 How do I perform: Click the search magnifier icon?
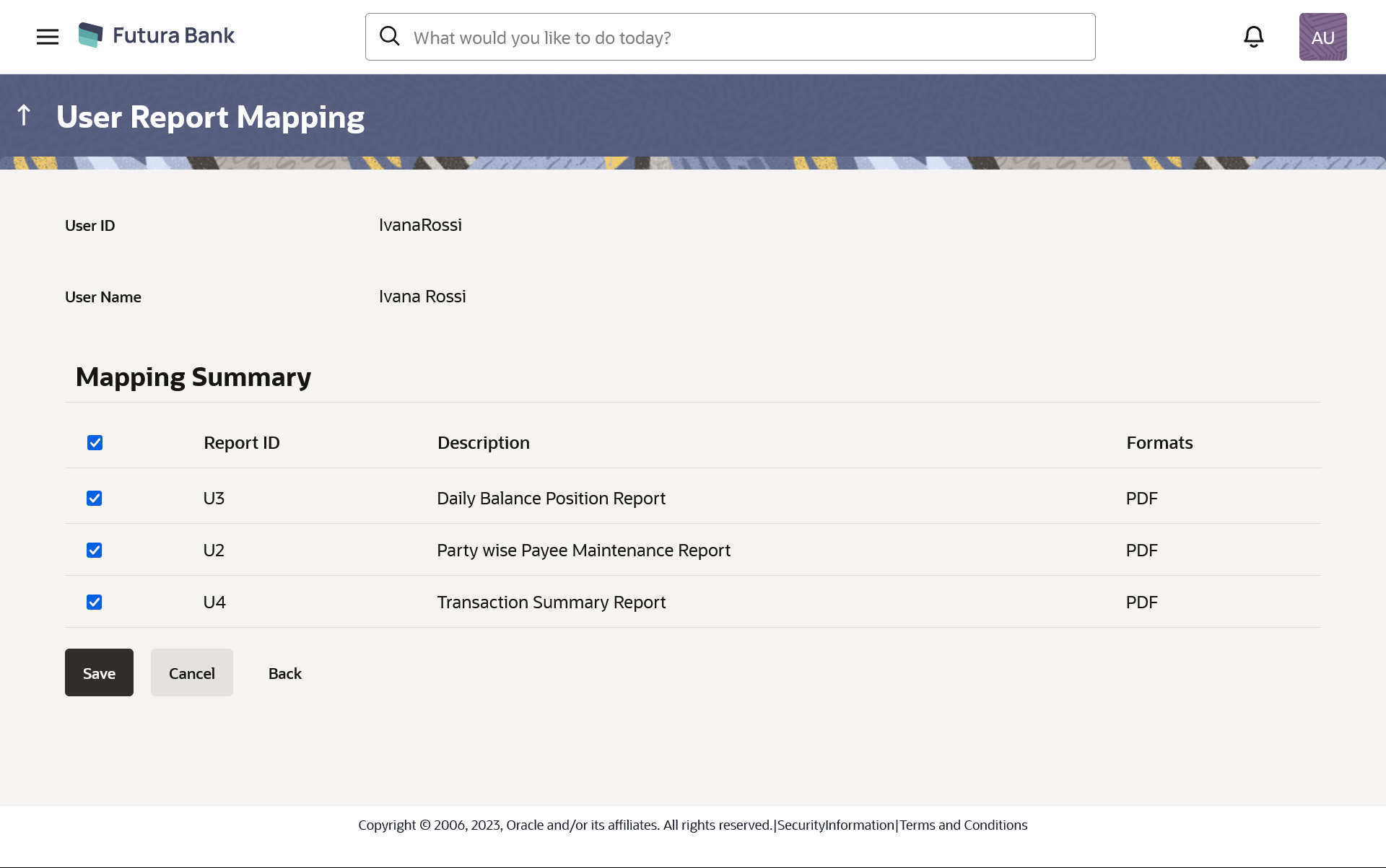[390, 36]
